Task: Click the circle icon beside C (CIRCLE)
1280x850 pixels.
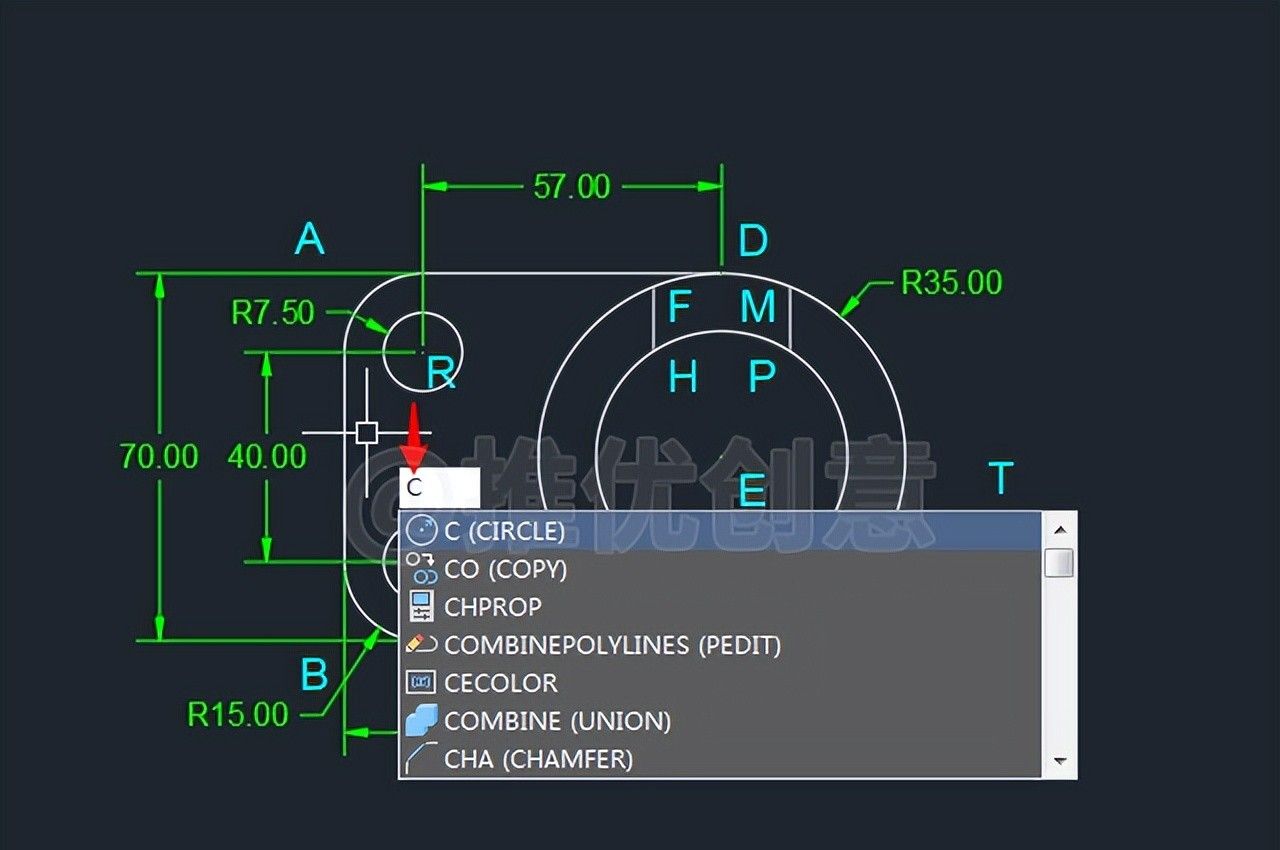Action: (x=422, y=530)
